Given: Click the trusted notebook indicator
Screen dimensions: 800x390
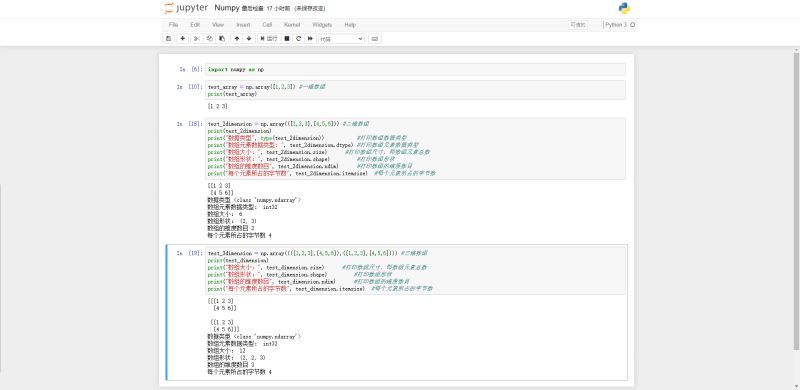Looking at the screenshot, I should point(578,25).
